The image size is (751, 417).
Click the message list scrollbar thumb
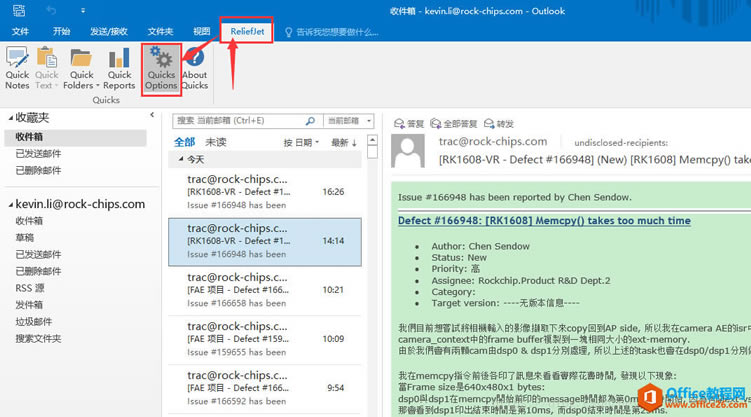pyautogui.click(x=372, y=152)
